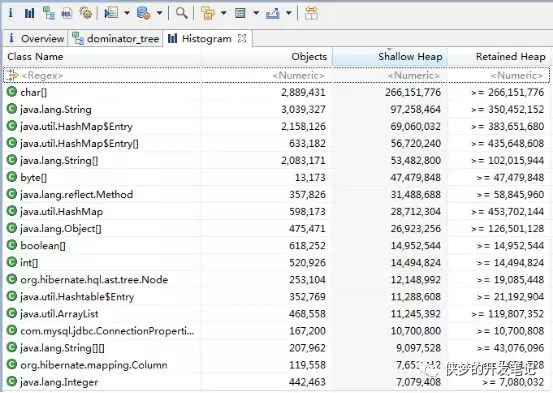This screenshot has width=553, height=393.
Task: Expand the Group Result By dropdown arrow
Action: coord(224,13)
